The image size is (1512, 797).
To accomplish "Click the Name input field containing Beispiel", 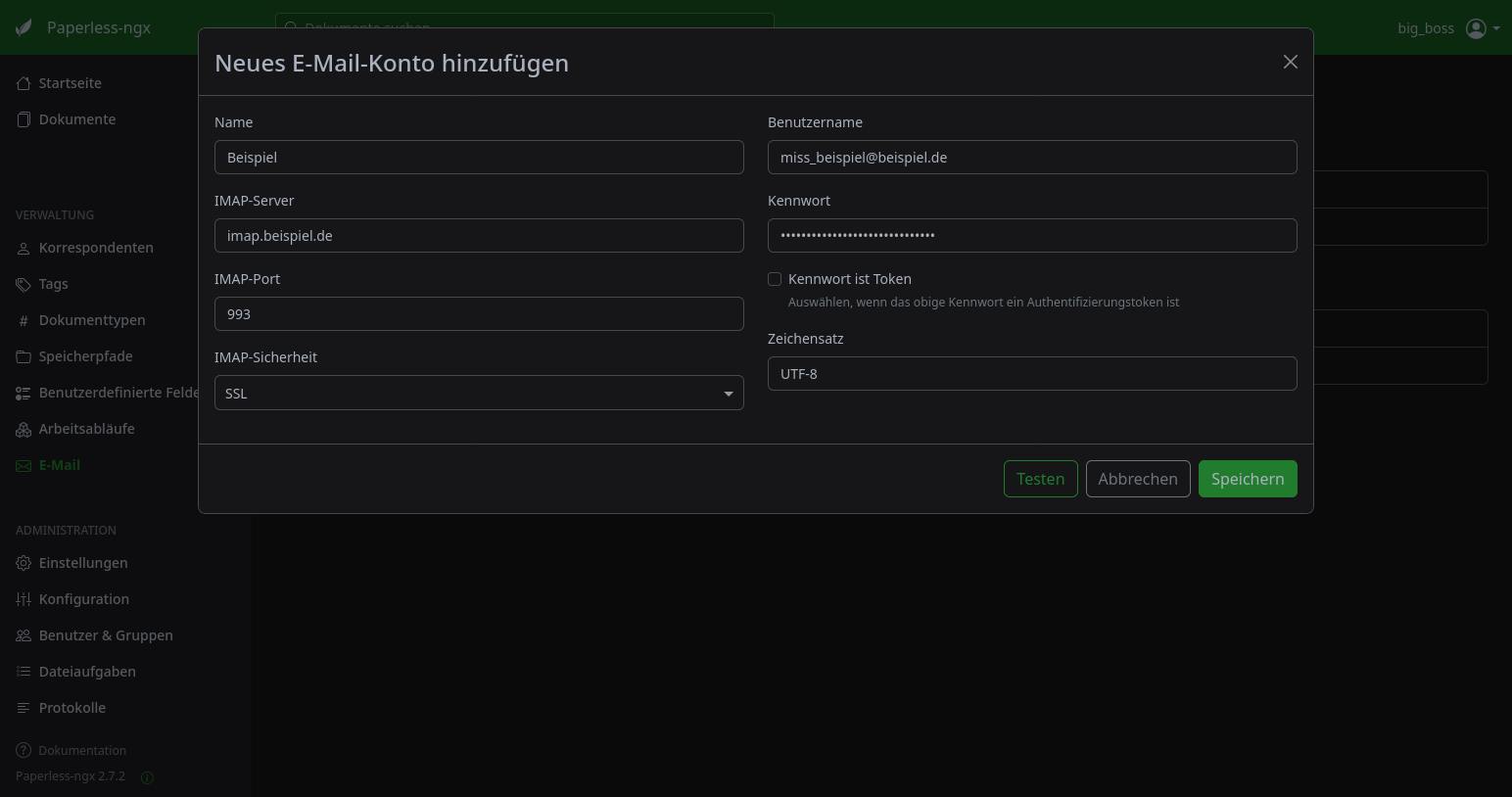I will (479, 158).
